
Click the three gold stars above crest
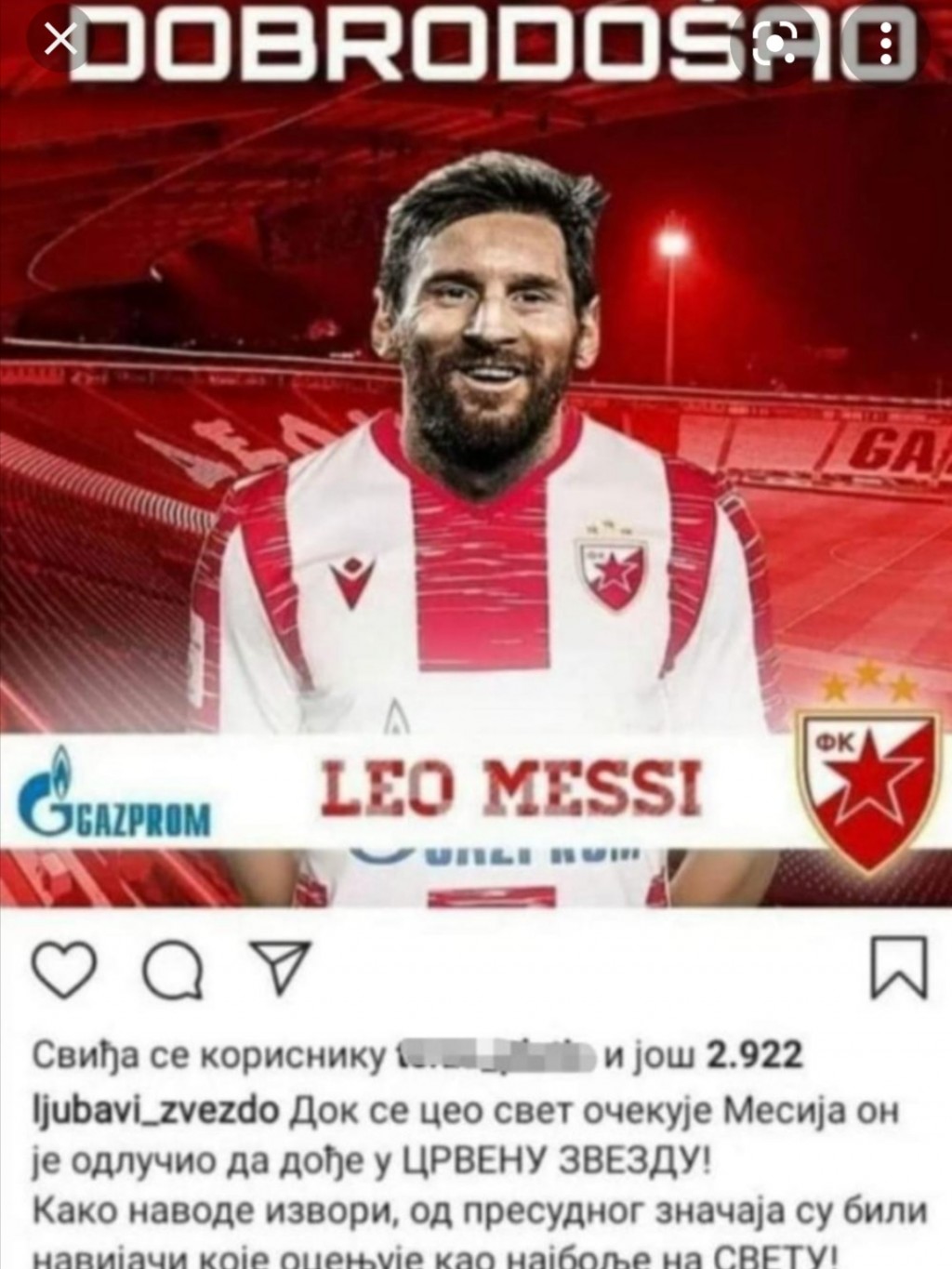870,682
